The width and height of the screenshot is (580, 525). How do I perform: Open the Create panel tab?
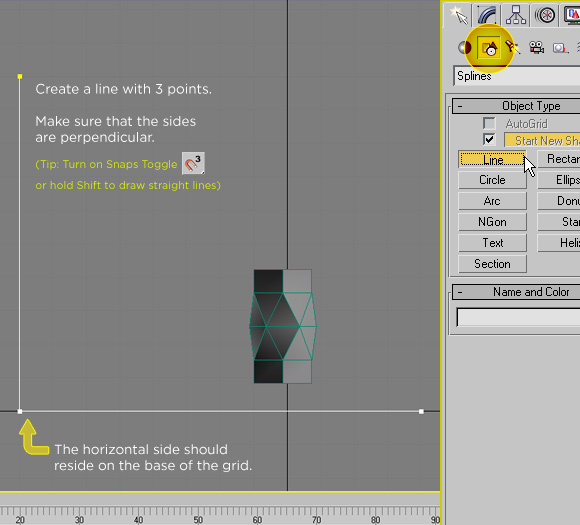coord(457,15)
